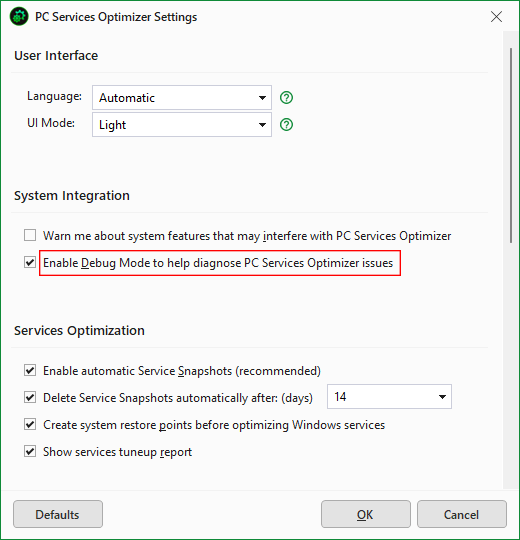Open help for the UI Mode setting
This screenshot has width=520, height=540.
286,125
